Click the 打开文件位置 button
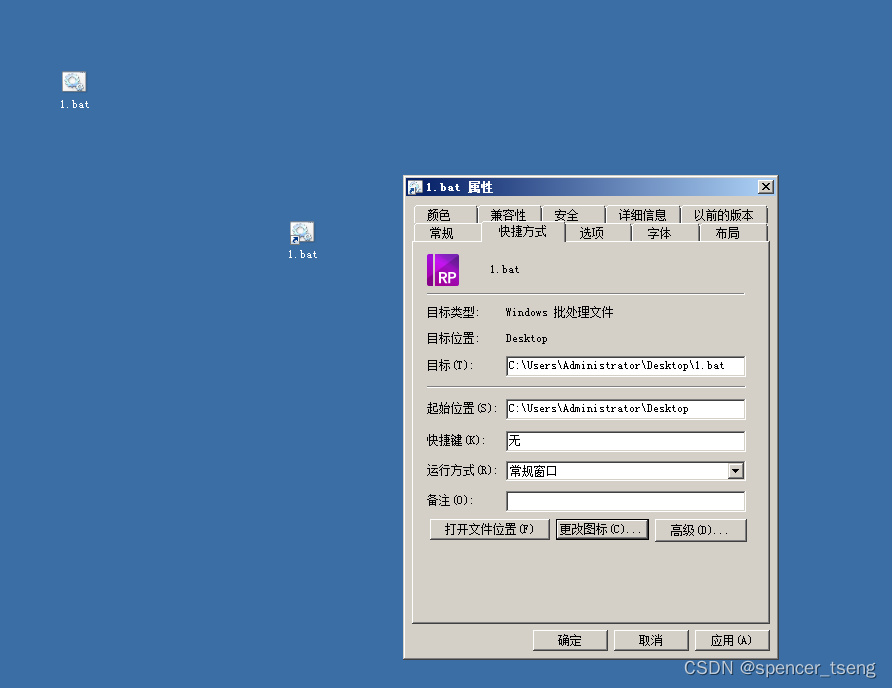This screenshot has height=688, width=892. 489,530
